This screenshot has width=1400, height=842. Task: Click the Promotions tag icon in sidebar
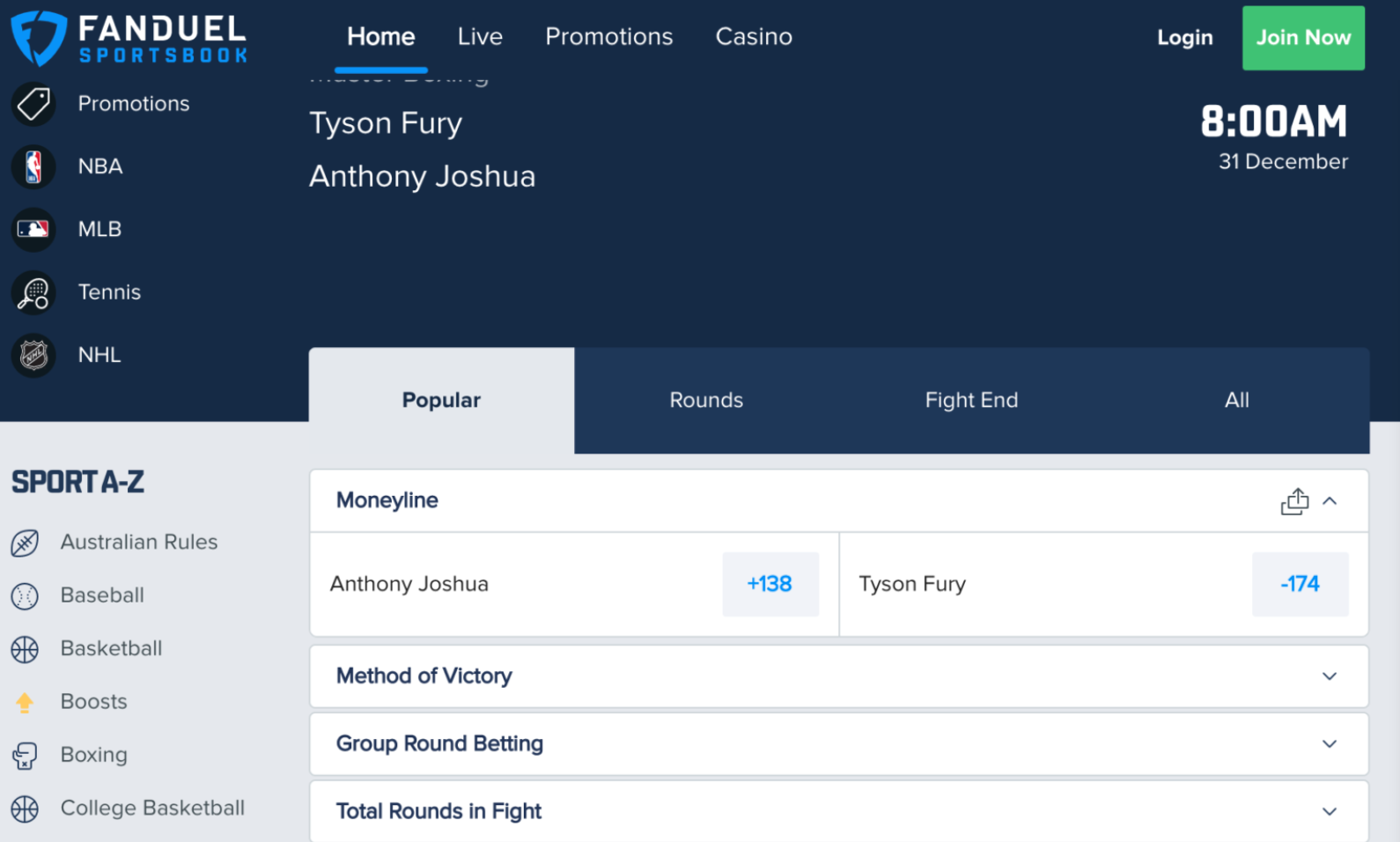33,104
